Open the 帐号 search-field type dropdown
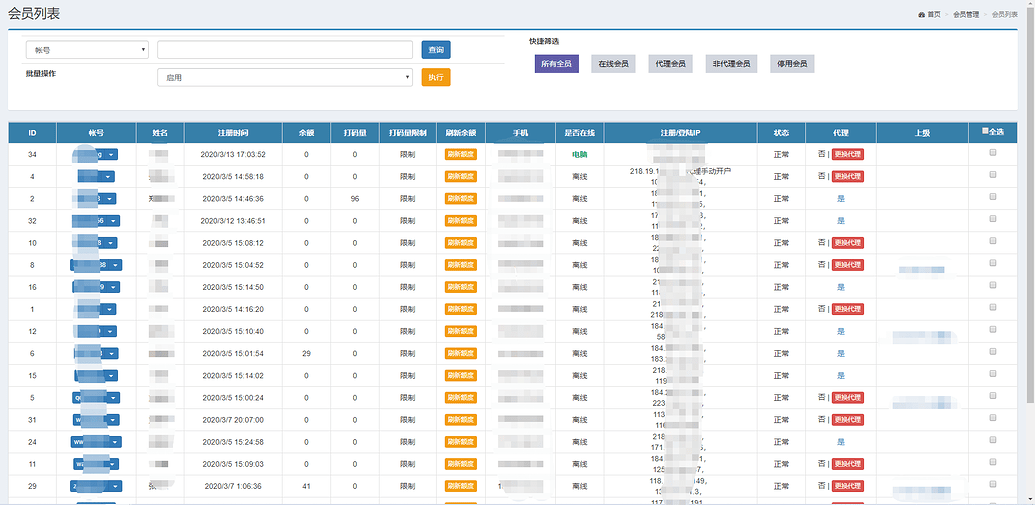 88,50
